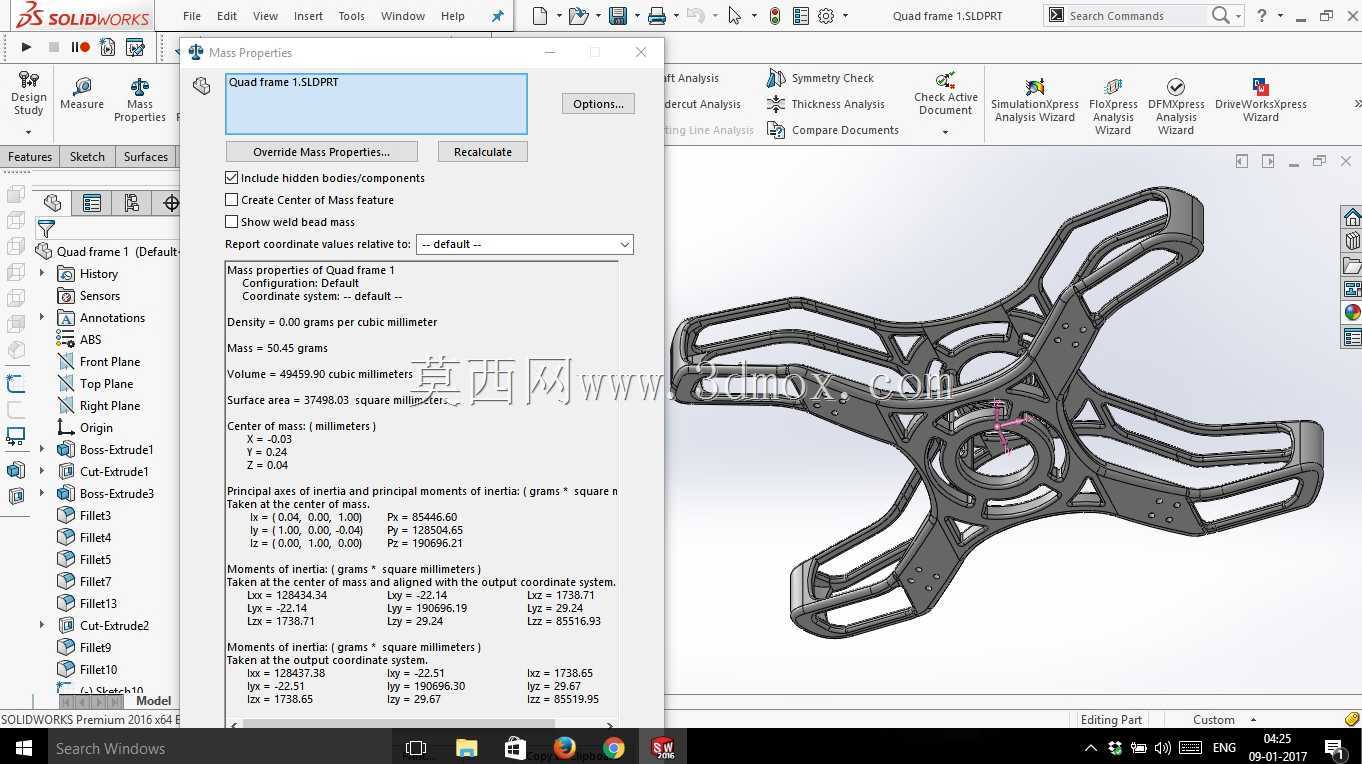The height and width of the screenshot is (764, 1362).
Task: Open the Options gear icon
Action: (x=826, y=16)
